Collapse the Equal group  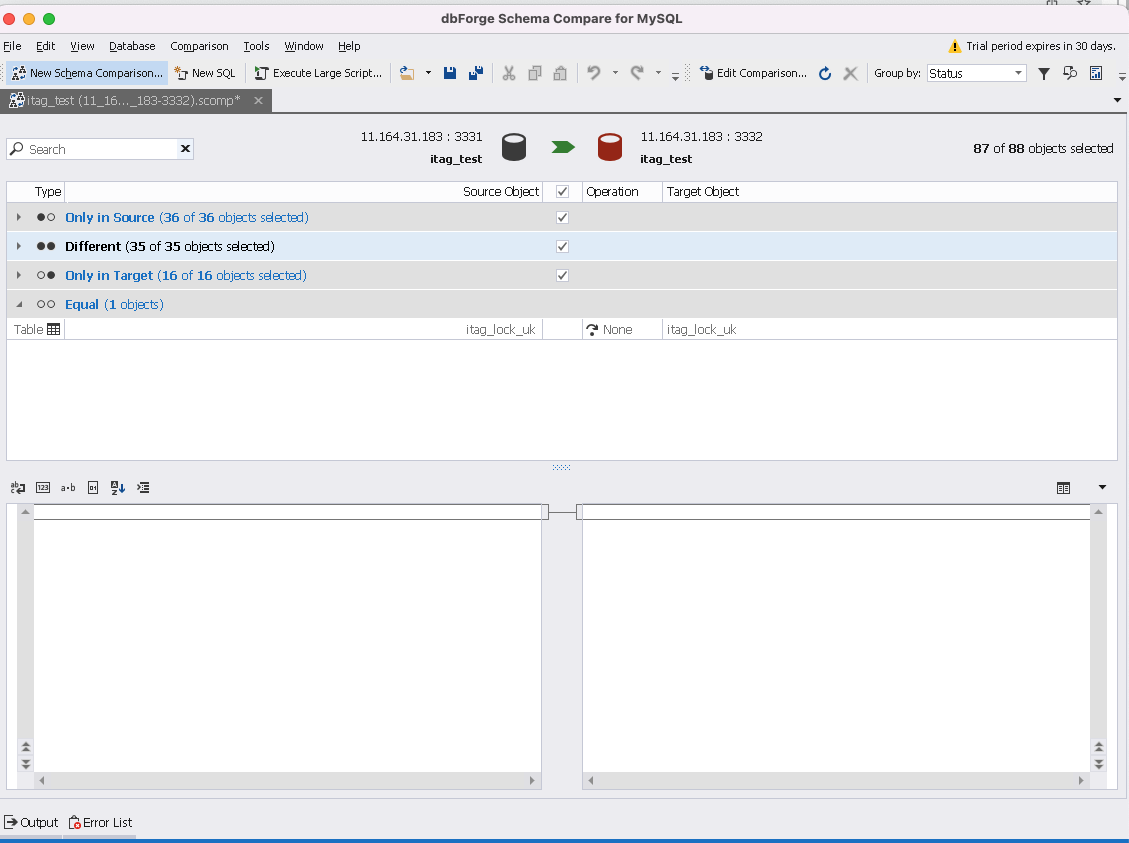19,305
